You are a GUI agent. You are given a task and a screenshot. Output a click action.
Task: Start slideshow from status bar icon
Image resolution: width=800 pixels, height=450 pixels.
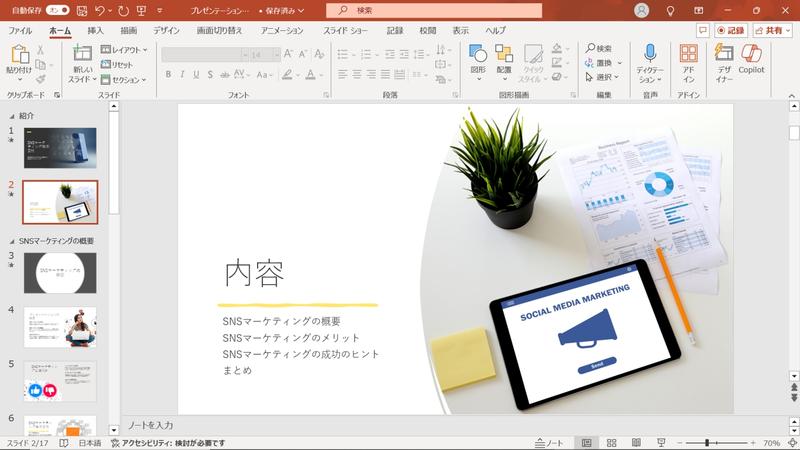pos(660,442)
